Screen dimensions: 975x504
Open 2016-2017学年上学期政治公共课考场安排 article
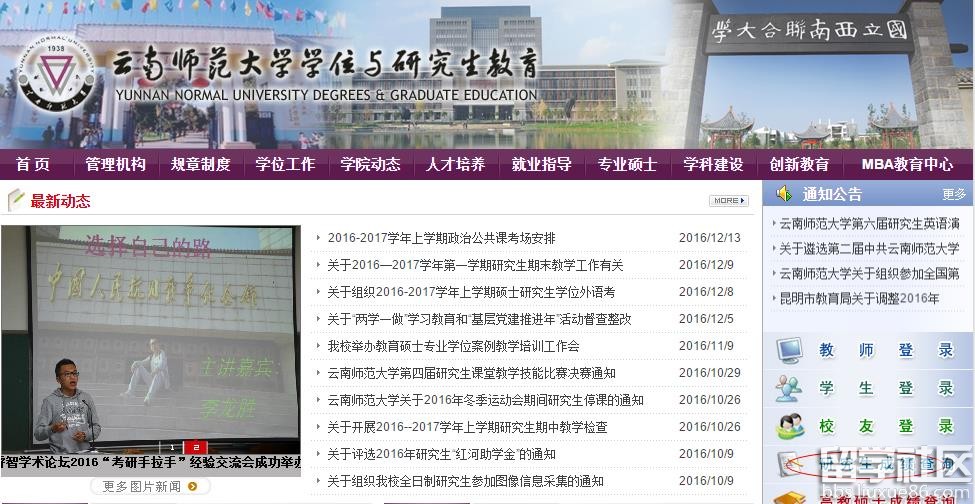coord(441,238)
